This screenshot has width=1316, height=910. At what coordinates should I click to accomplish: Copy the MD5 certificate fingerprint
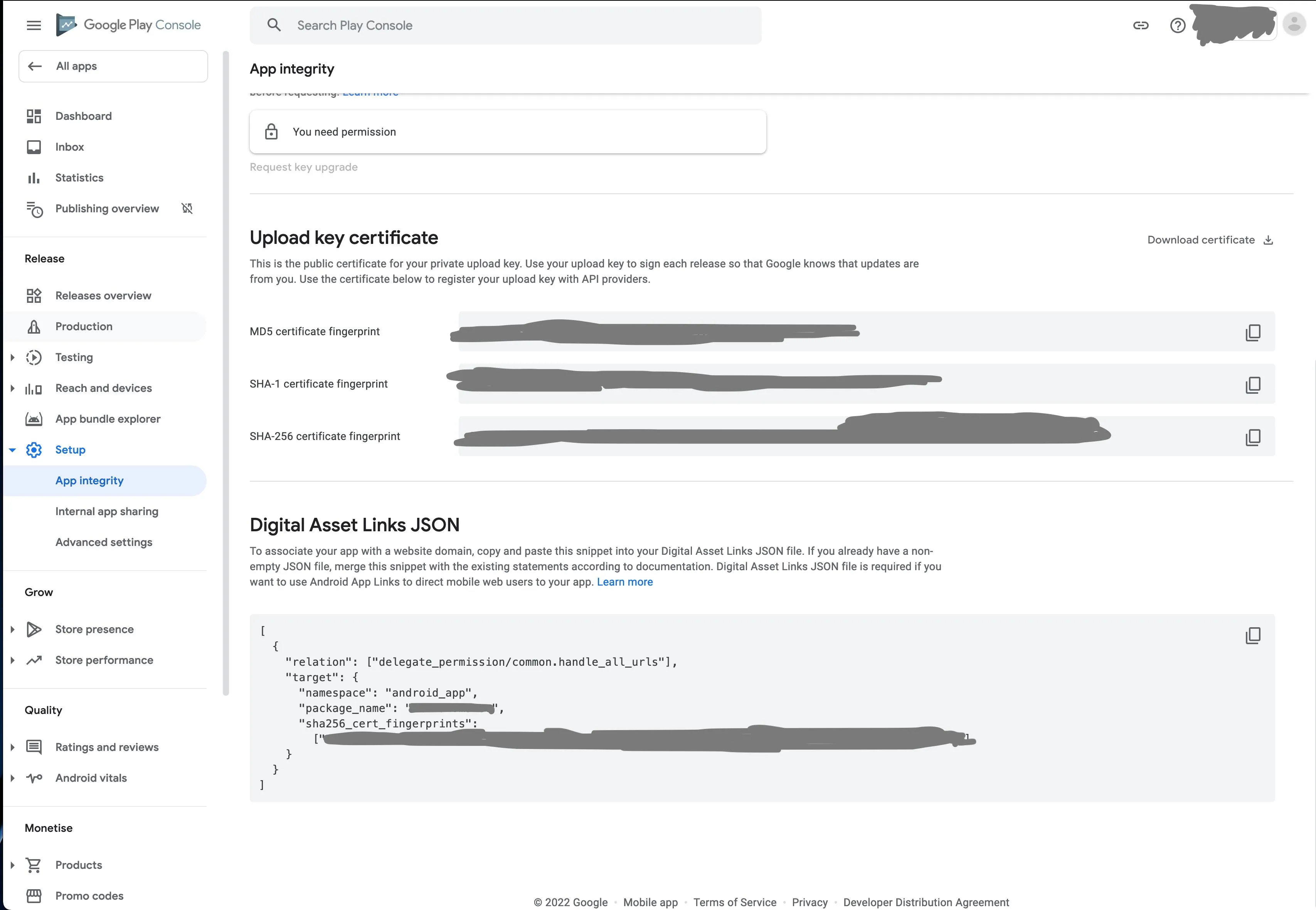coord(1253,332)
